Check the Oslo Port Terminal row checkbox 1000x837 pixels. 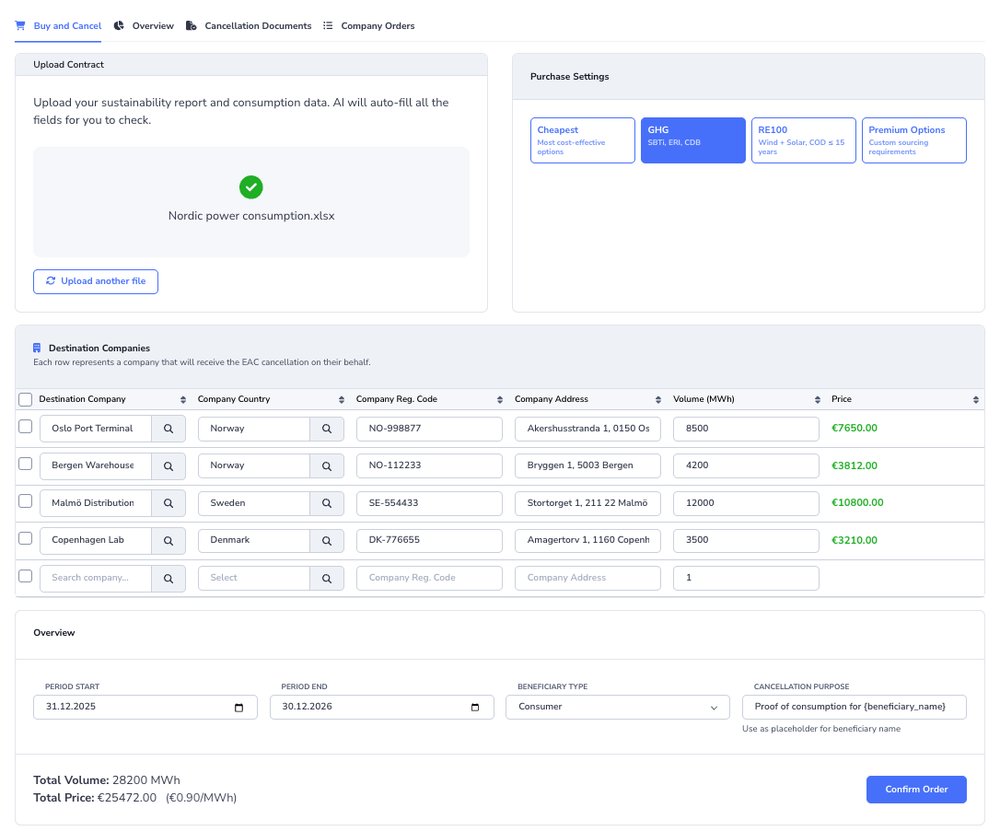point(26,427)
